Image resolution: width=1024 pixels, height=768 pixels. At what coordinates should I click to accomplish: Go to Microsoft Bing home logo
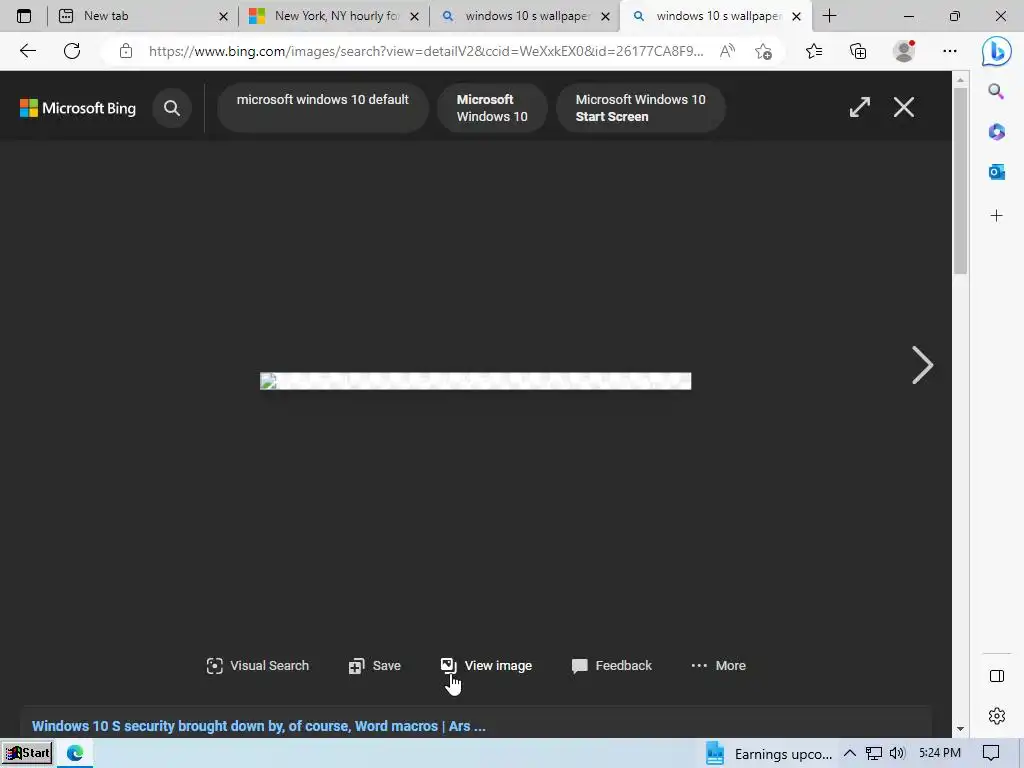pos(78,108)
